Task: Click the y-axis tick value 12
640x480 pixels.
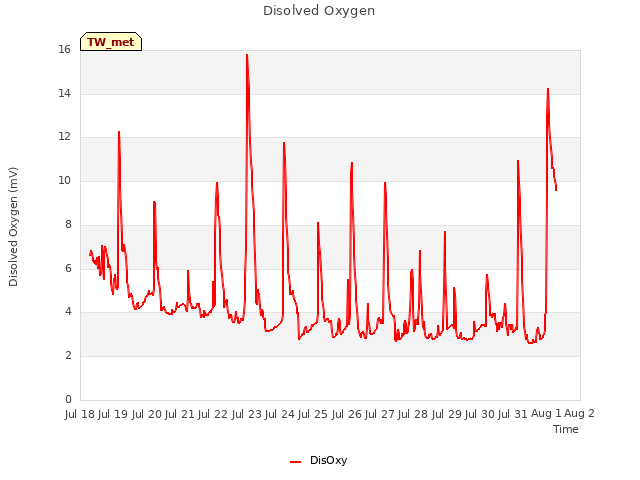Action: tap(64, 137)
